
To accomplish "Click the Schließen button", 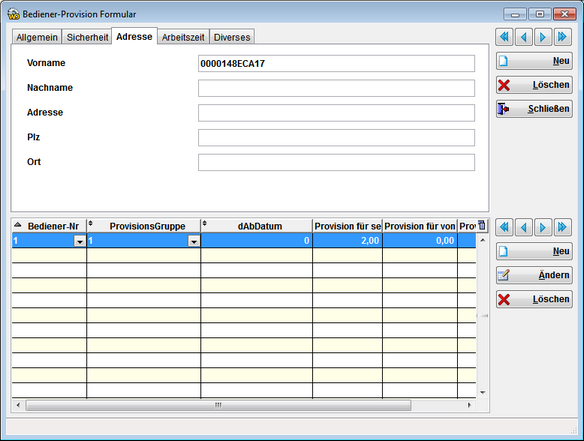I will tap(534, 109).
